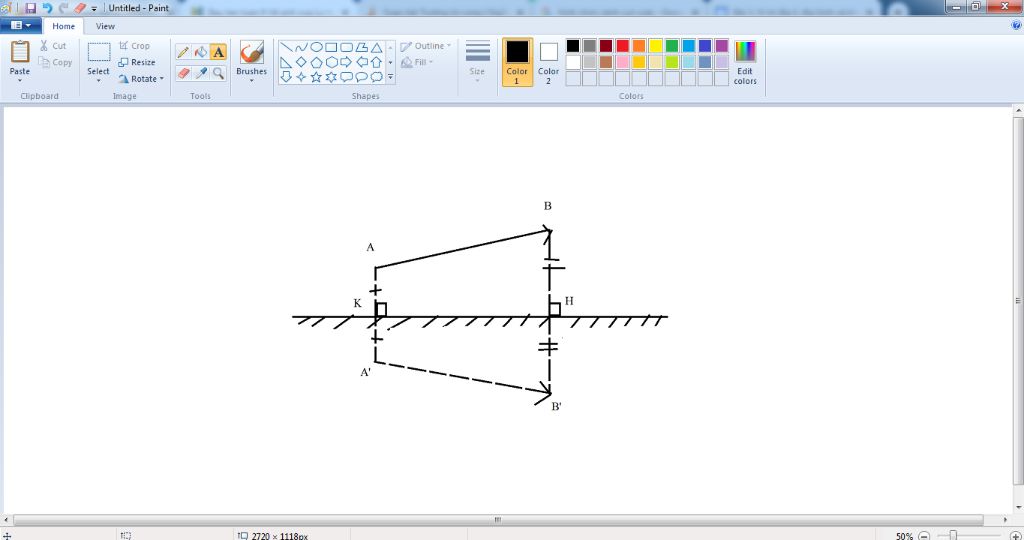Click the zoom slider handle
Image resolution: width=1024 pixels, height=540 pixels.
tap(953, 535)
